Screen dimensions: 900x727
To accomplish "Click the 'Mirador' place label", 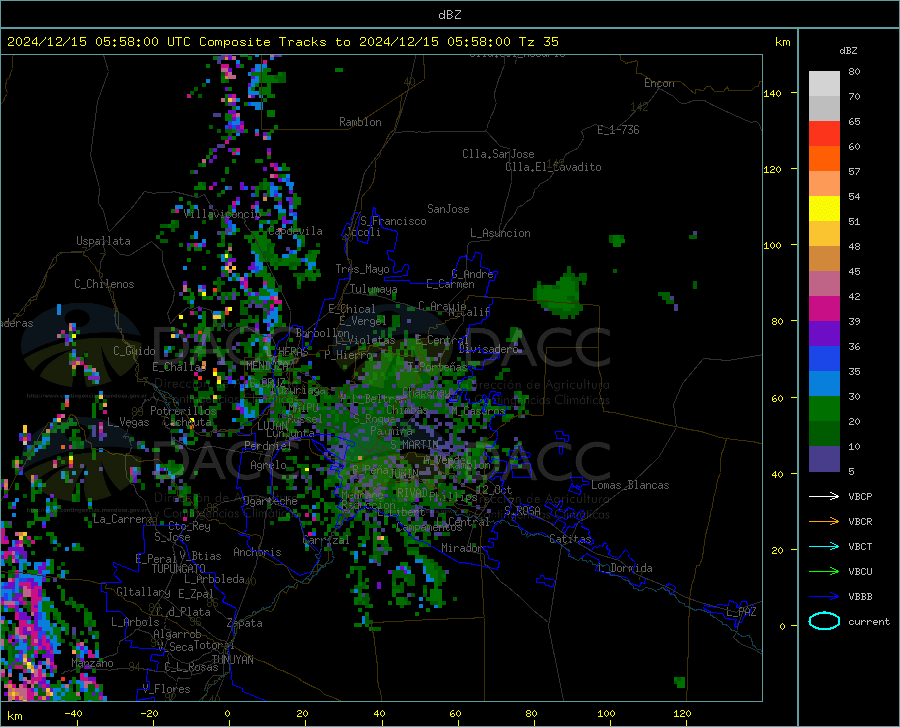I will click(x=461, y=548).
